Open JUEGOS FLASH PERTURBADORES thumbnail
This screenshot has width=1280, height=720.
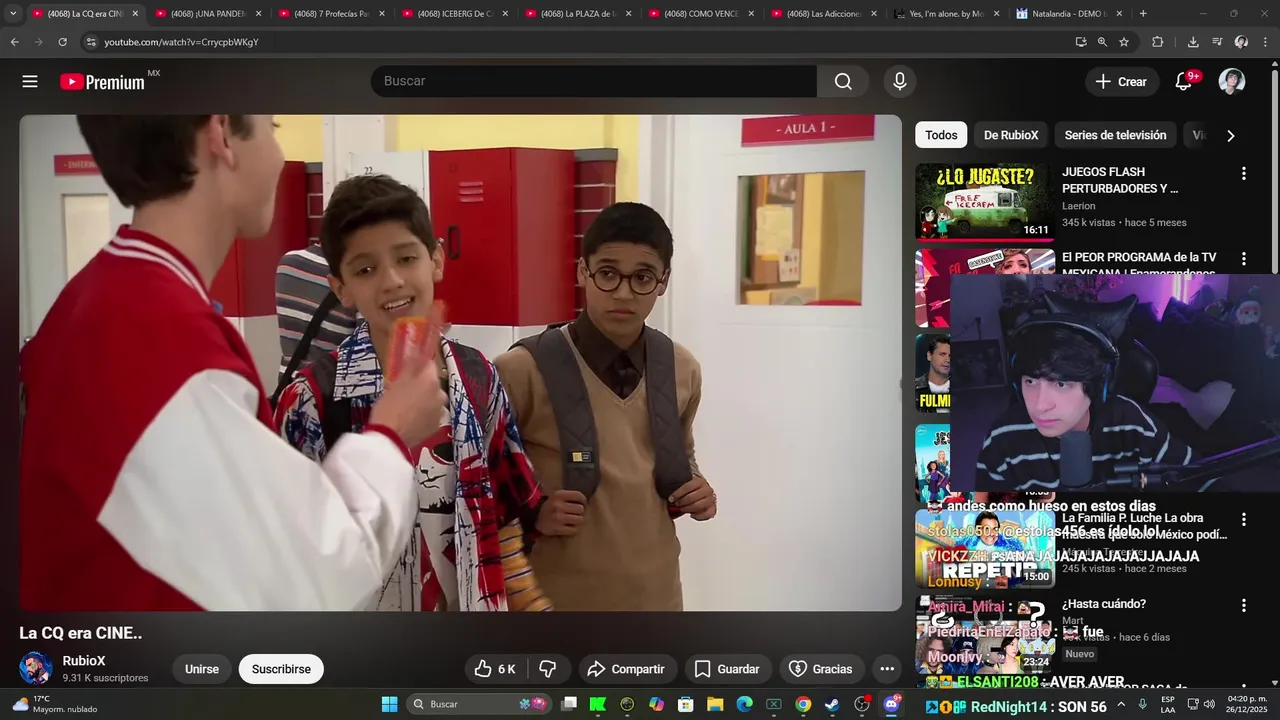coord(985,202)
